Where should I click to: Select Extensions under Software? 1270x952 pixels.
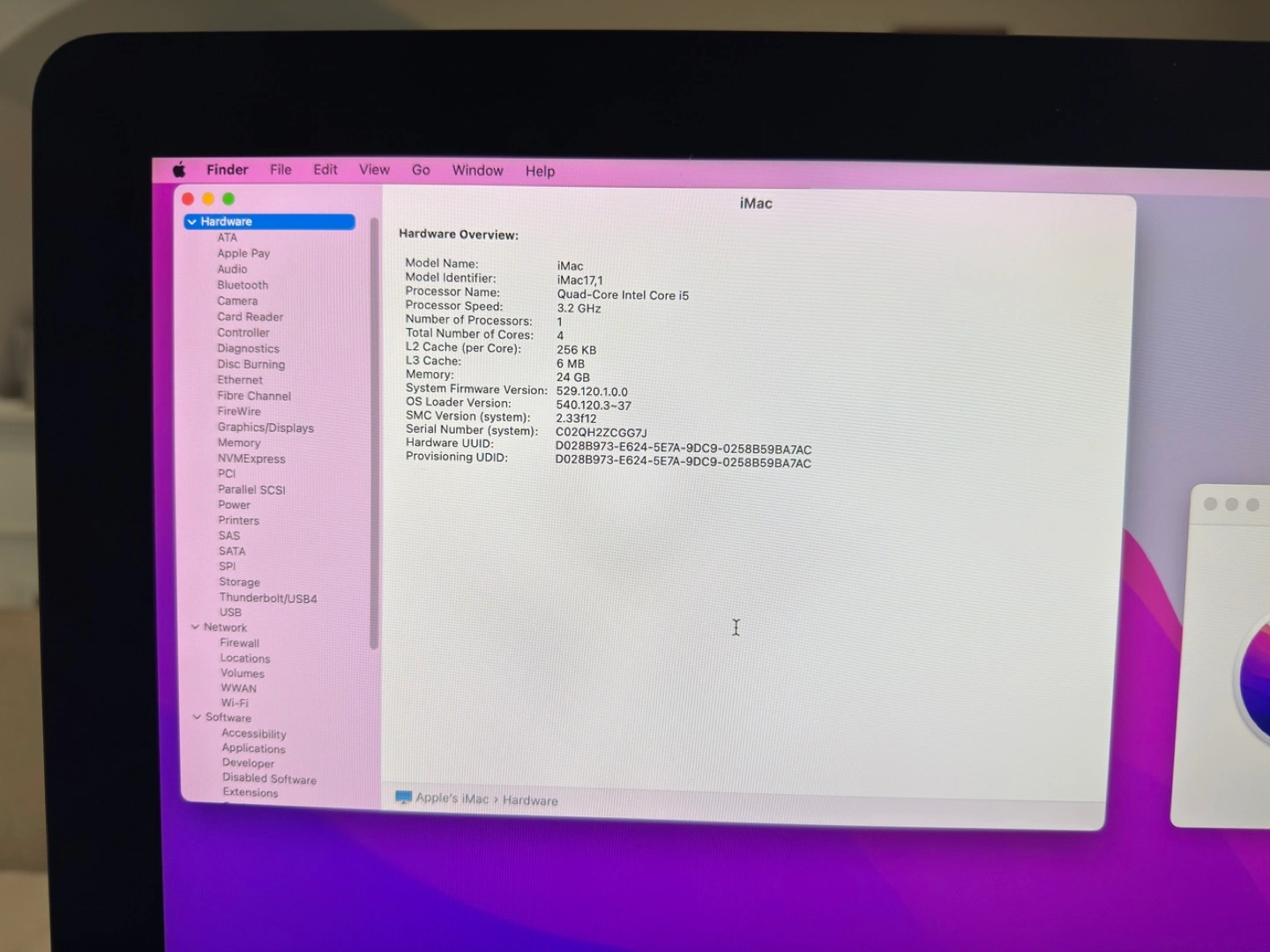point(250,792)
